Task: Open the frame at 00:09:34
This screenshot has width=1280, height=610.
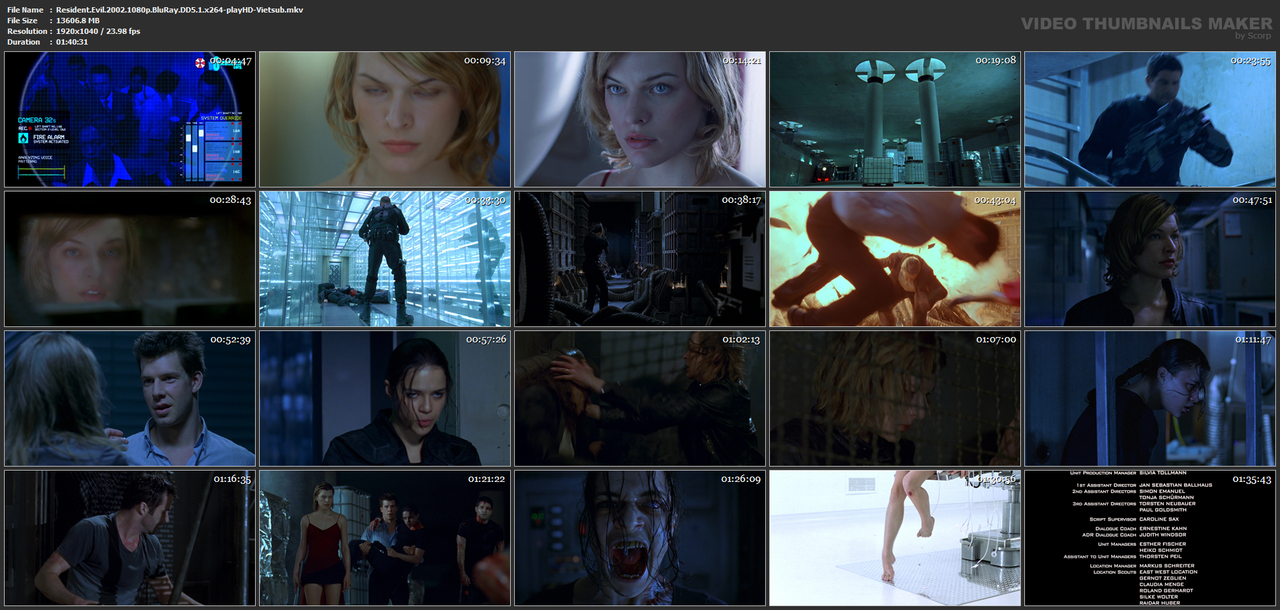Action: 385,119
